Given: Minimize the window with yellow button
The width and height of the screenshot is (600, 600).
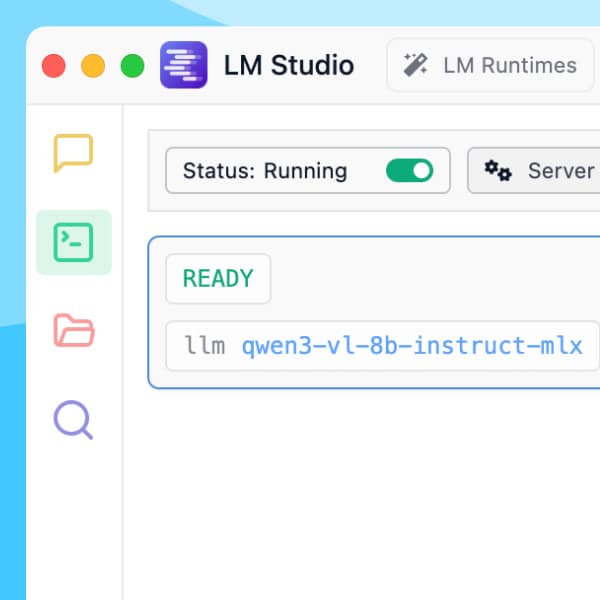Looking at the screenshot, I should tap(93, 66).
